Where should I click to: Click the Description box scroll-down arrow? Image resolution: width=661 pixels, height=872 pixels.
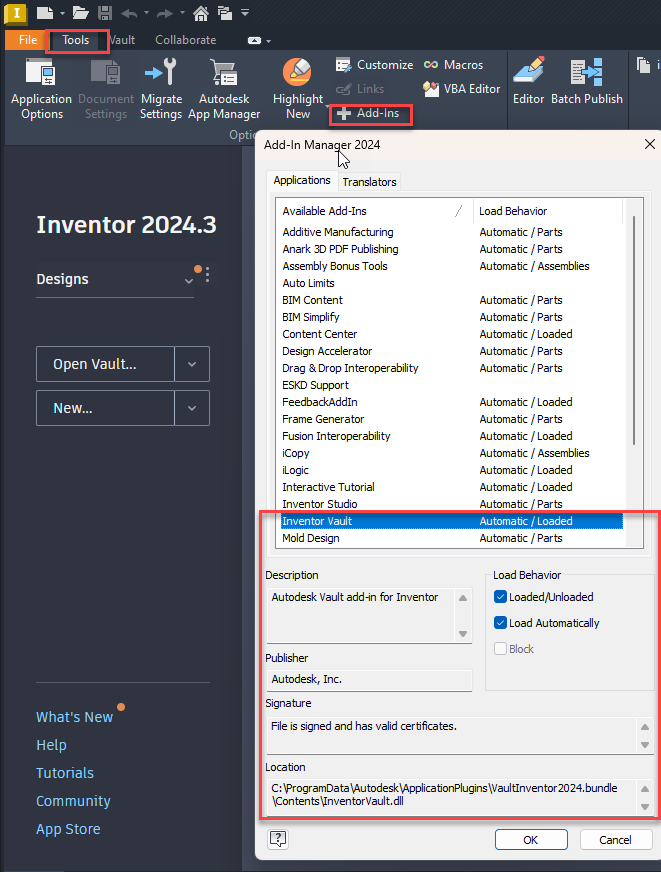coord(463,634)
